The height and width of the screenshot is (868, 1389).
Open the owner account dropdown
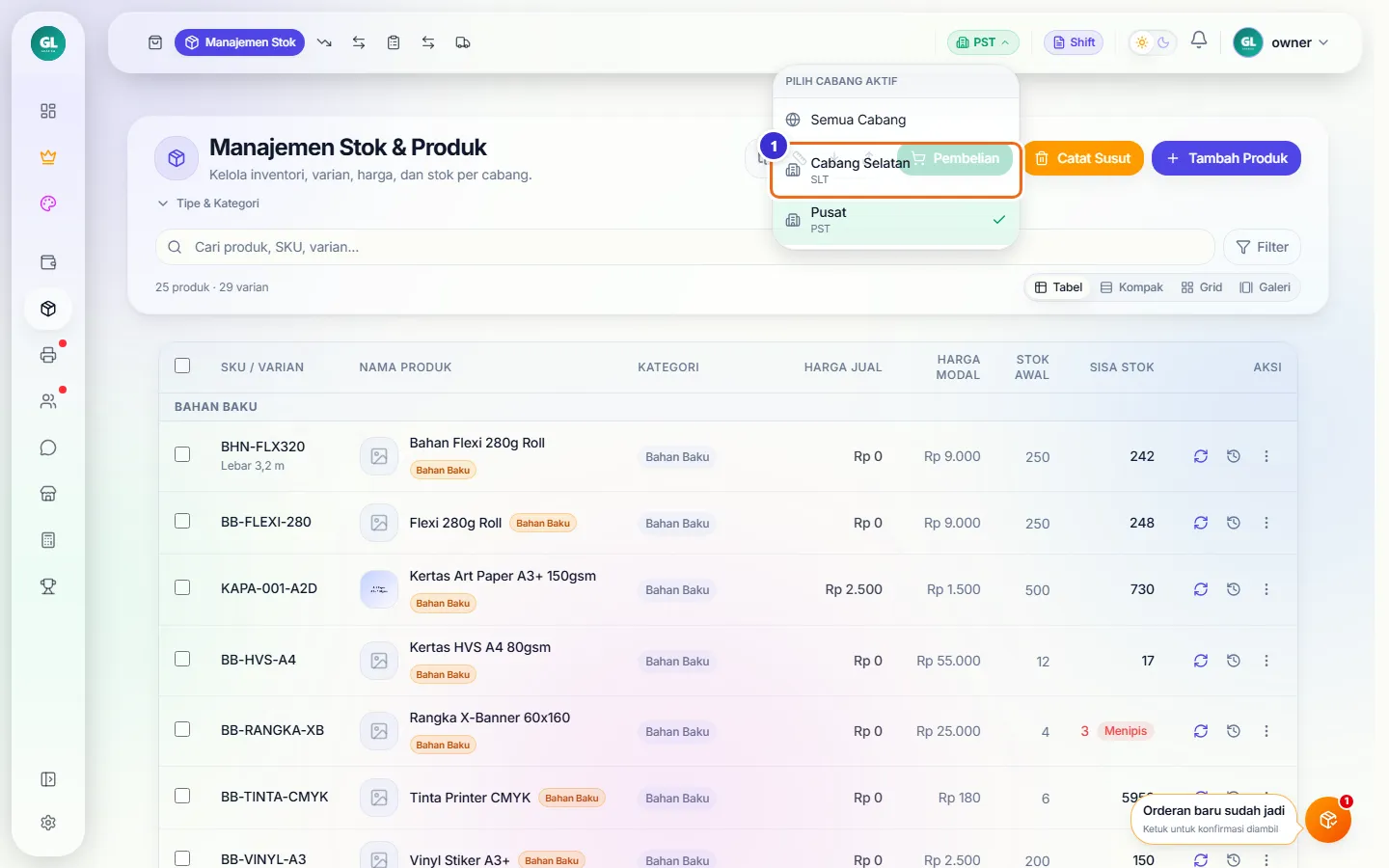tap(1282, 42)
